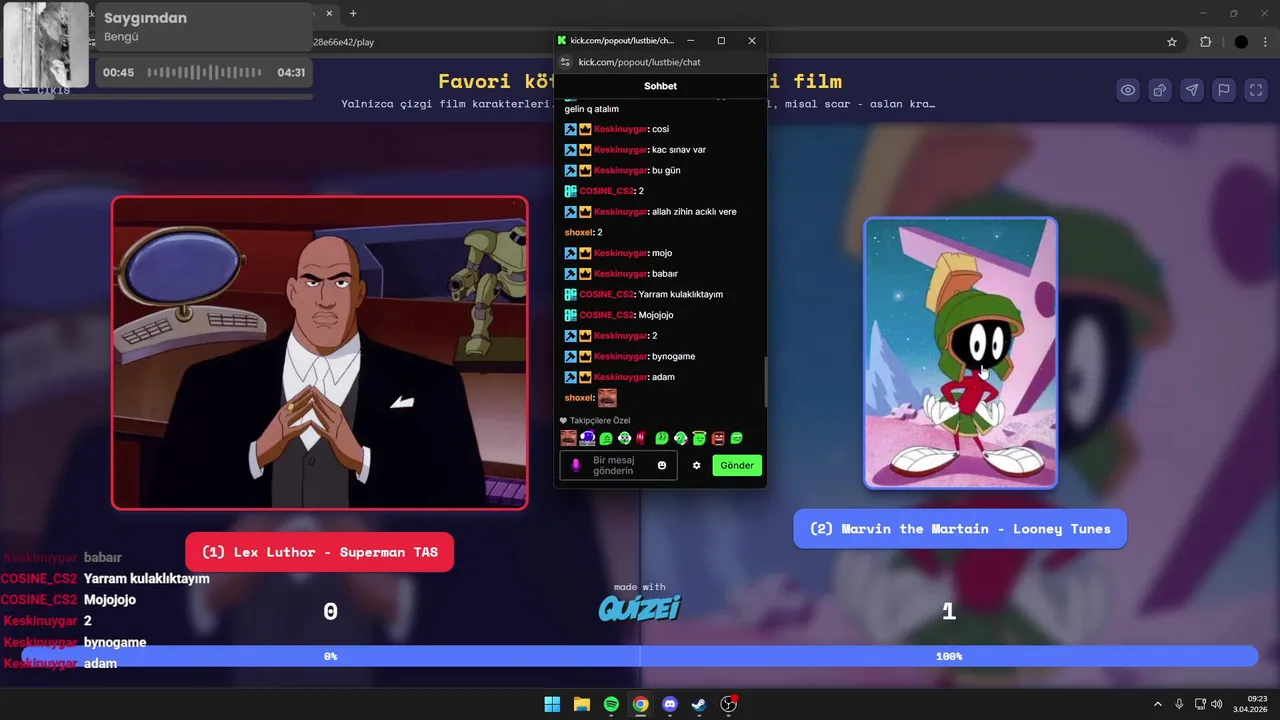Select the green emote with white headphones

[x=624, y=438]
